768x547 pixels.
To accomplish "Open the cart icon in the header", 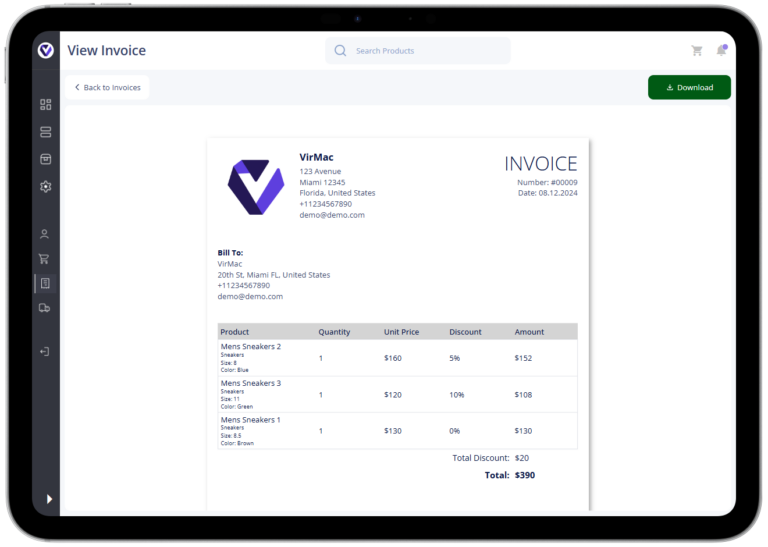I will [x=696, y=50].
